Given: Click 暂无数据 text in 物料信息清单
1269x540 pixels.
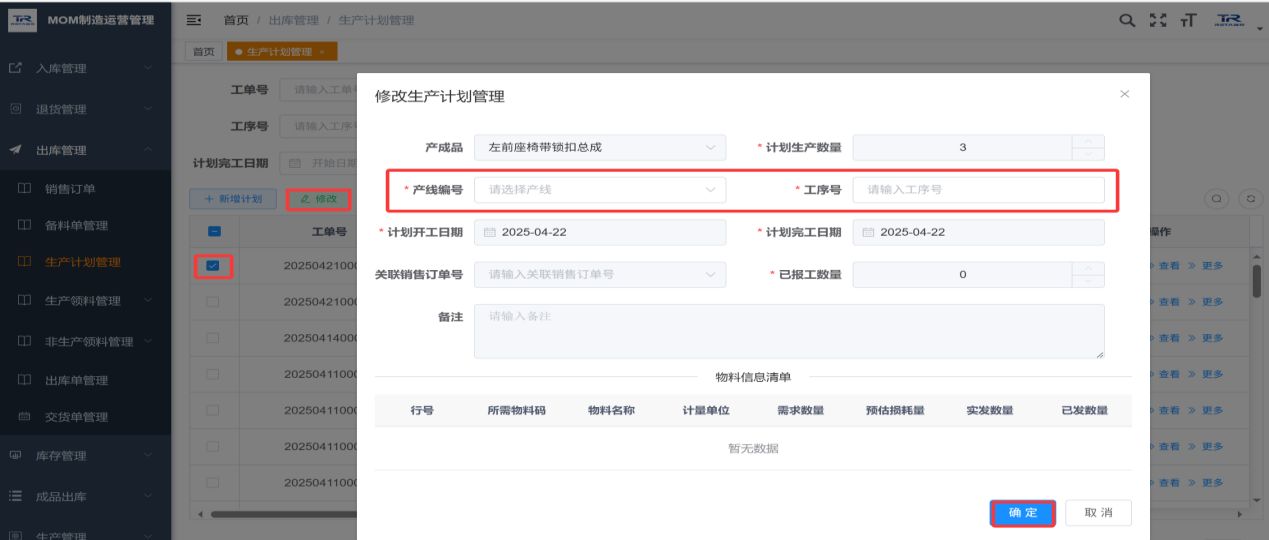Looking at the screenshot, I should pyautogui.click(x=753, y=448).
